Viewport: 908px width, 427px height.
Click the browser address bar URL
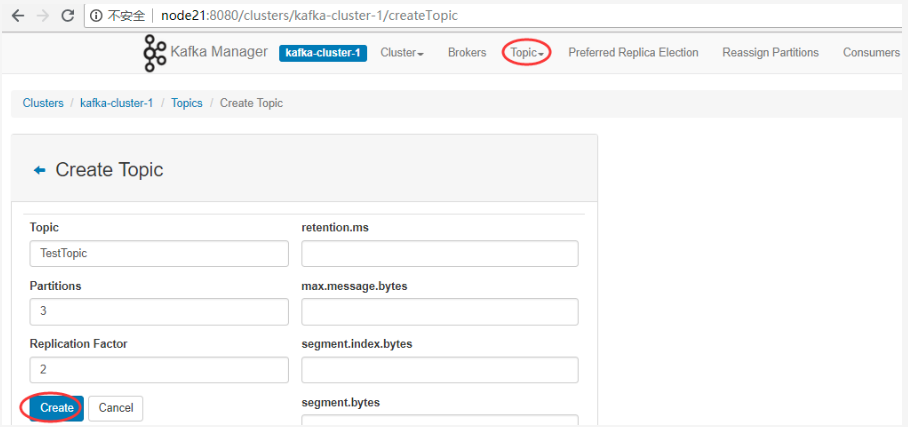pos(309,16)
